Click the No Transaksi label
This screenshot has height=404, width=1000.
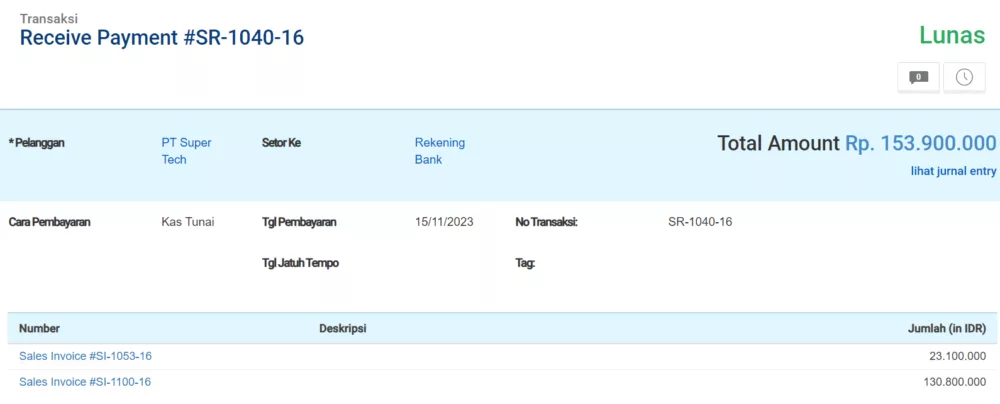click(x=546, y=222)
